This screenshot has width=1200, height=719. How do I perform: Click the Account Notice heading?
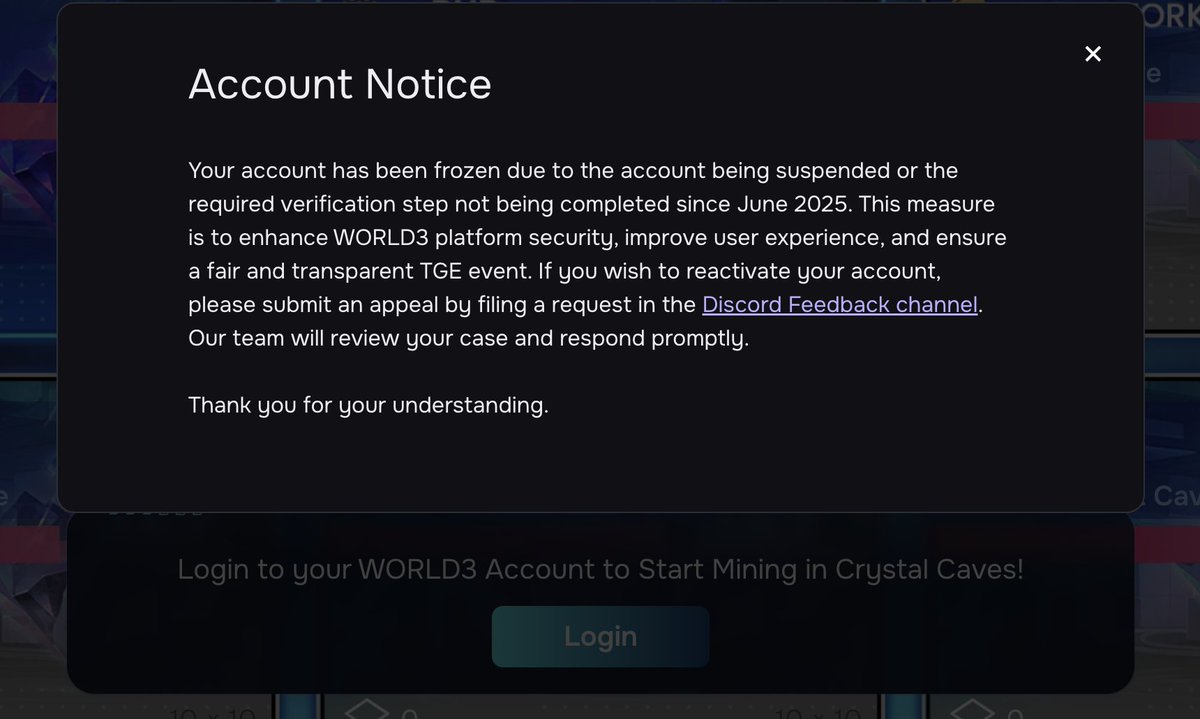tap(340, 85)
